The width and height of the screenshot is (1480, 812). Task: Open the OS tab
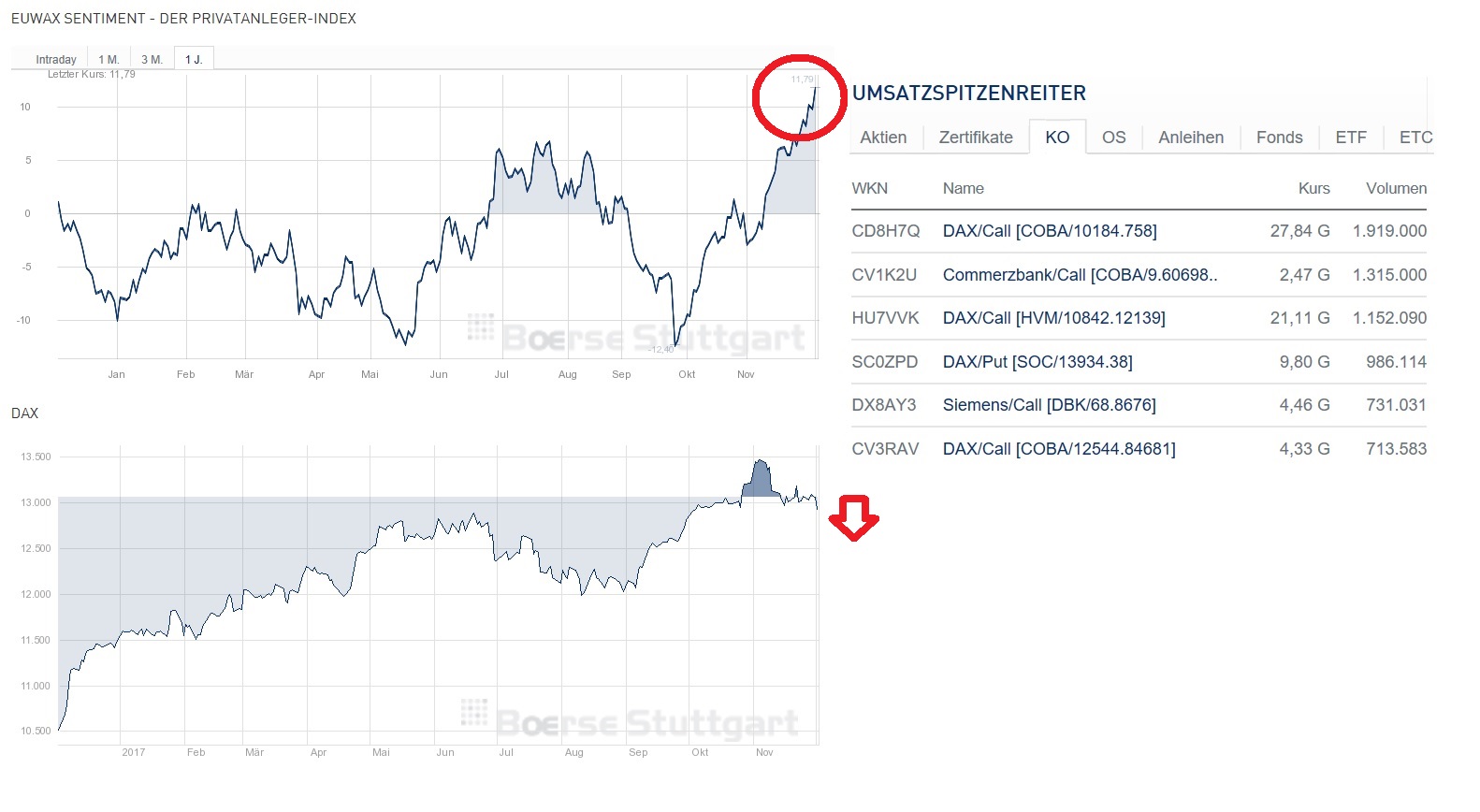pyautogui.click(x=1113, y=138)
